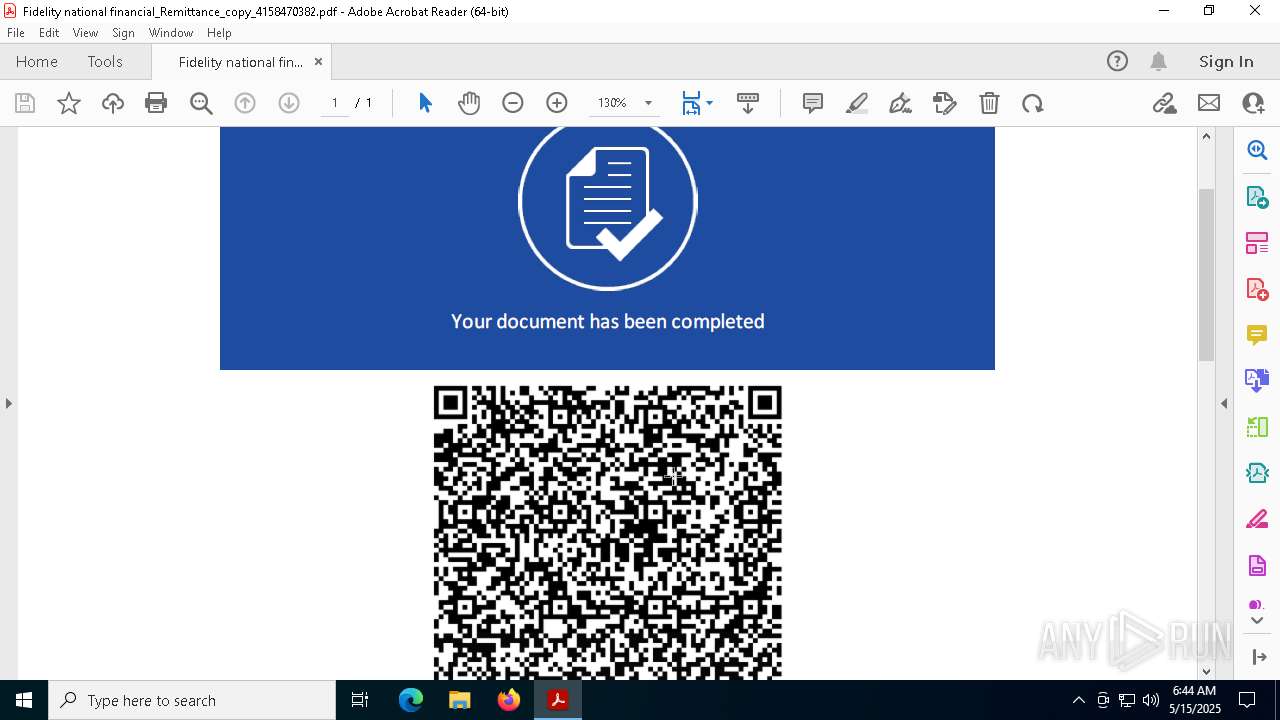Open Protect purple document sidebar tool

pyautogui.click(x=1257, y=565)
